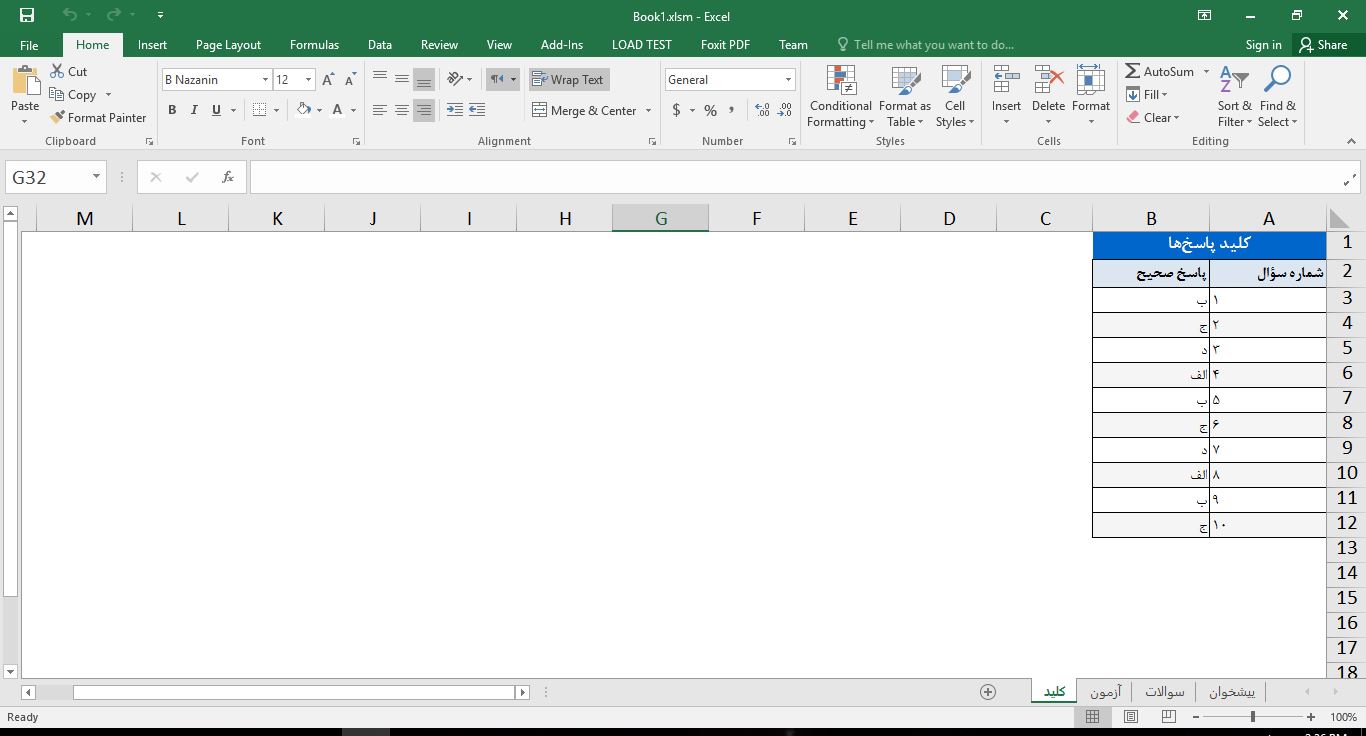Image resolution: width=1366 pixels, height=736 pixels.
Task: Open Sort & Filter menu
Action: 1235,97
